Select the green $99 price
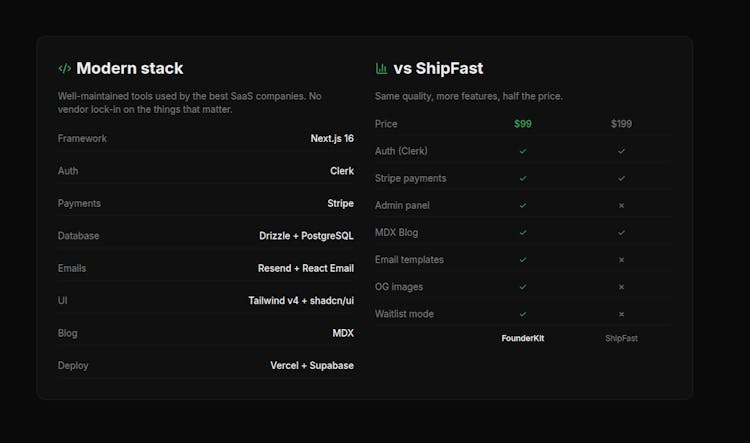The height and width of the screenshot is (443, 750). (x=523, y=124)
